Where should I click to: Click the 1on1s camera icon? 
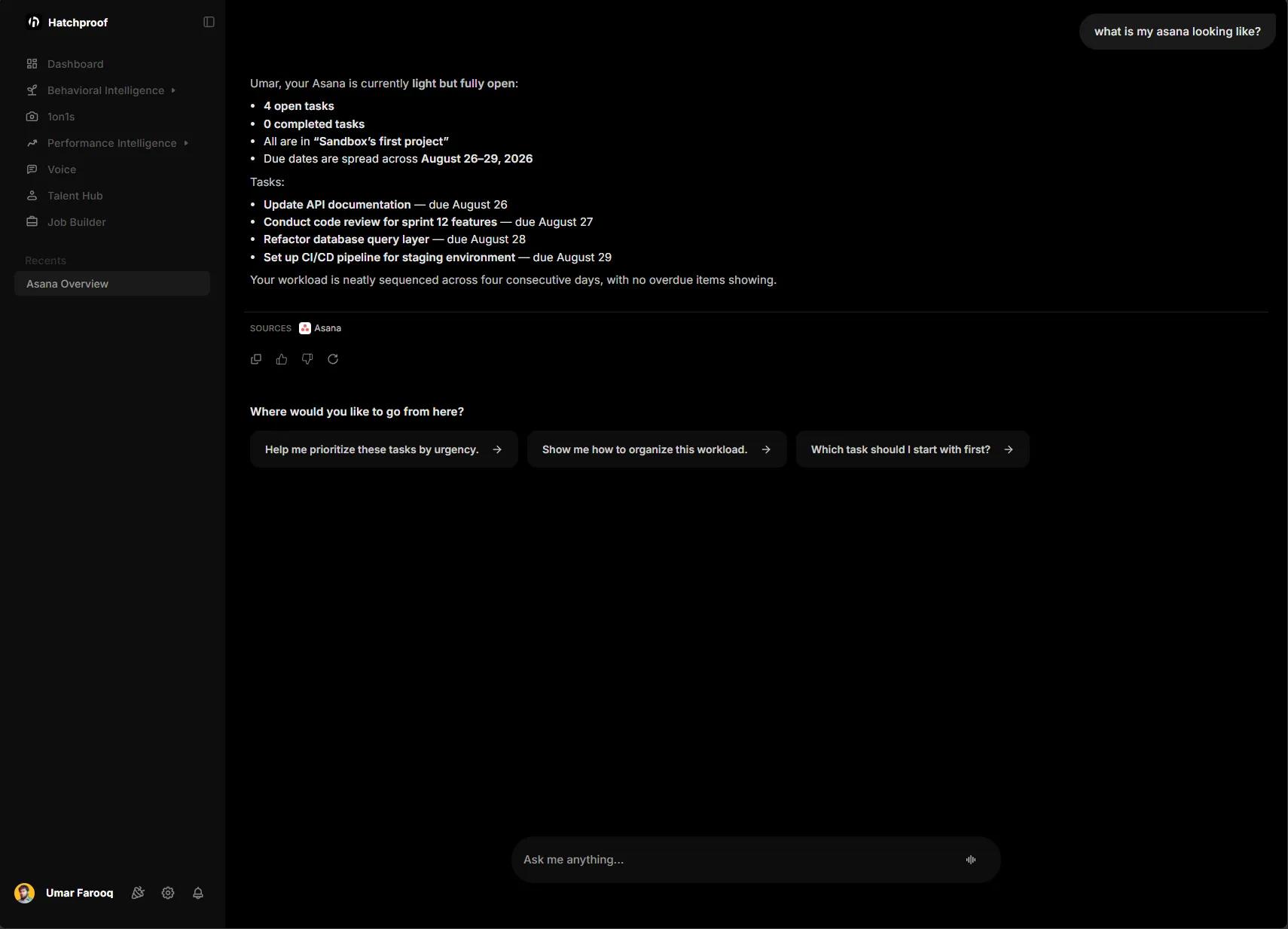pos(32,117)
